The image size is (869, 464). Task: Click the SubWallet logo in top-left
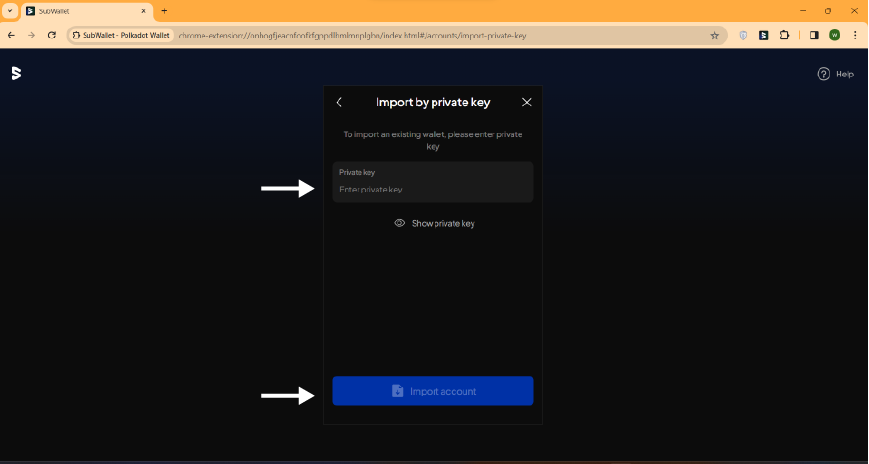16,73
